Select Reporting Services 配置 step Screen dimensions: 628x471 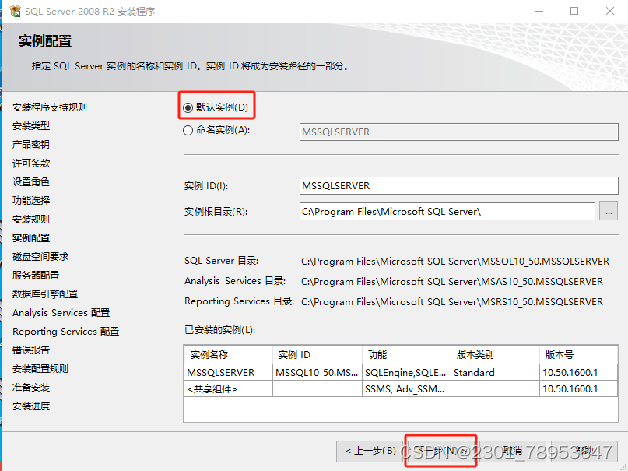click(x=66, y=331)
